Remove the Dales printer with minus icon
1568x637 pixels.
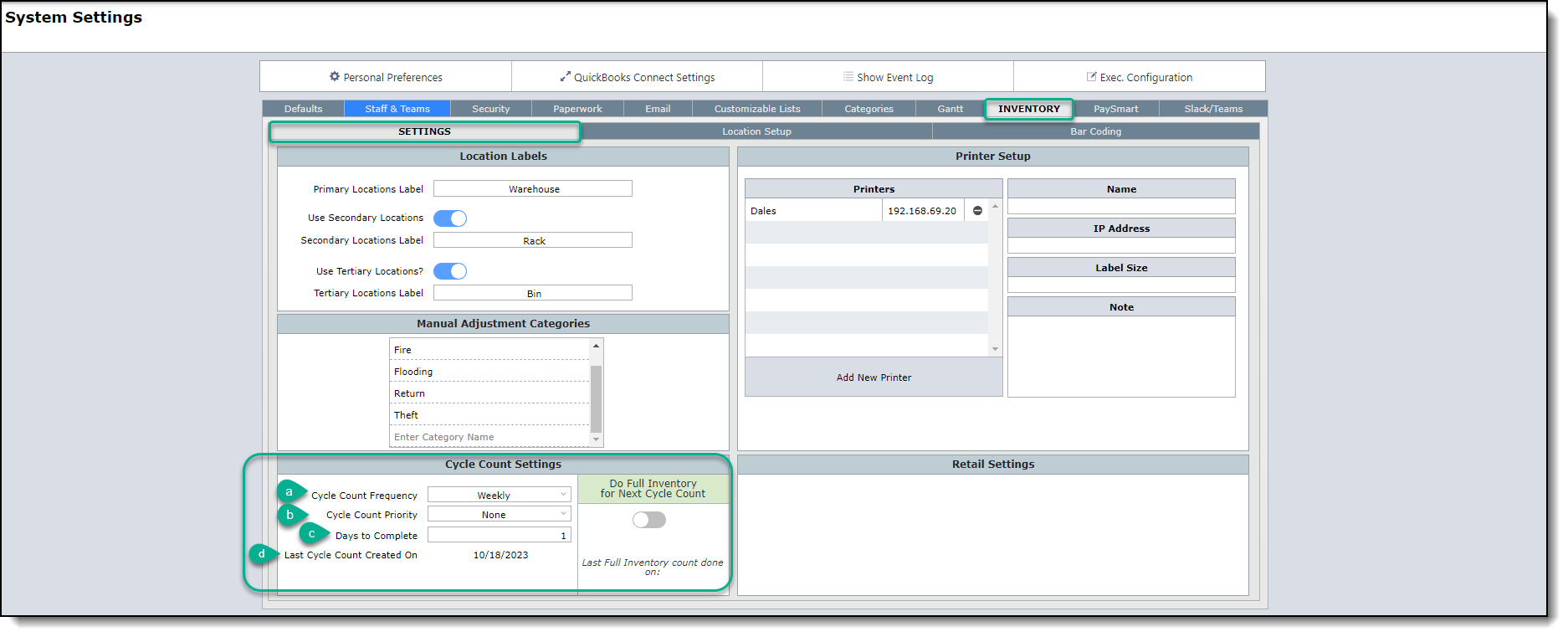[x=977, y=211]
